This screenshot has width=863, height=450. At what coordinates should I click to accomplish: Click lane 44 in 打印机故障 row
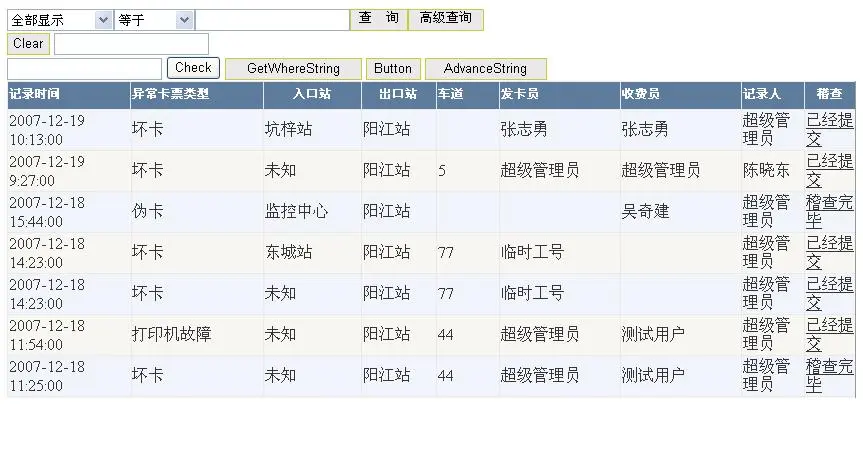(446, 335)
